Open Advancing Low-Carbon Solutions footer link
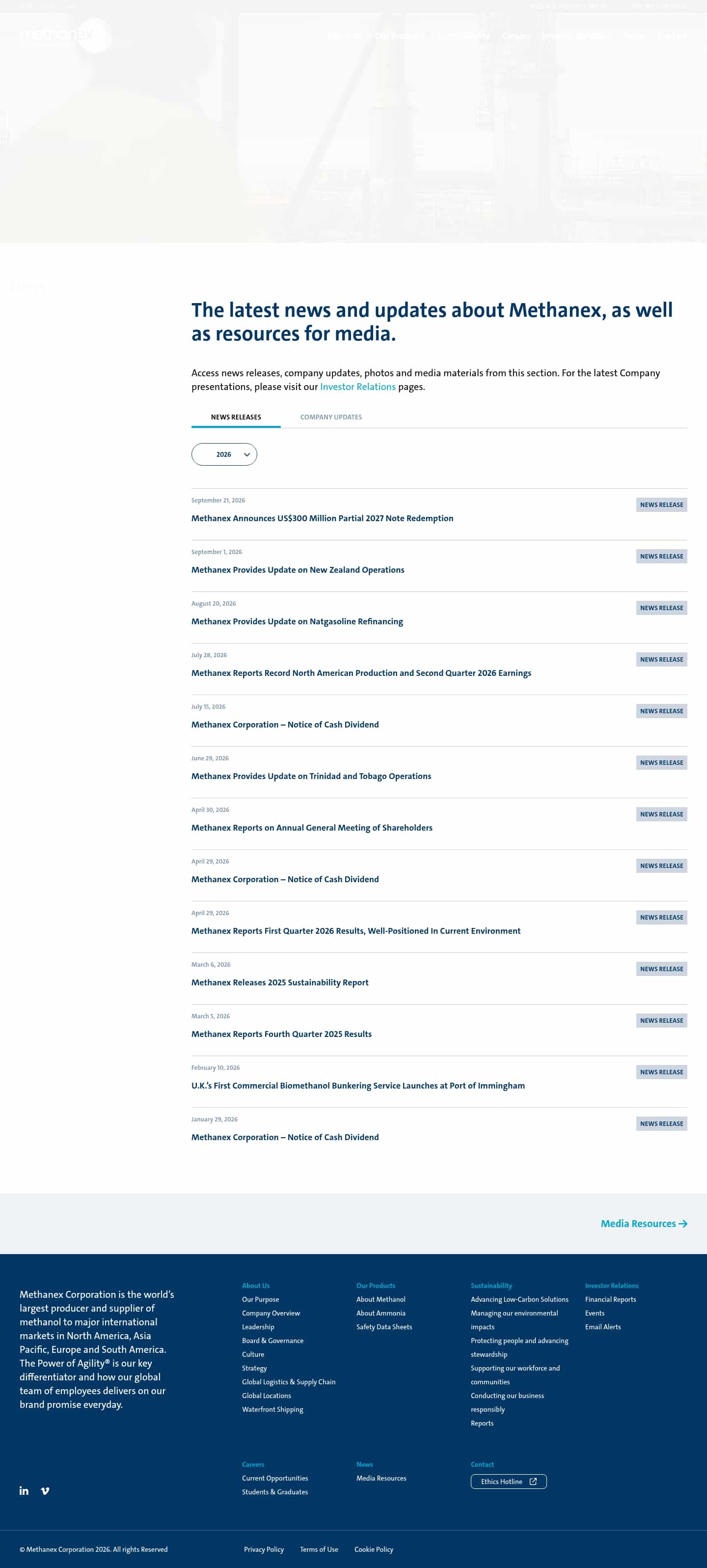 (519, 1300)
